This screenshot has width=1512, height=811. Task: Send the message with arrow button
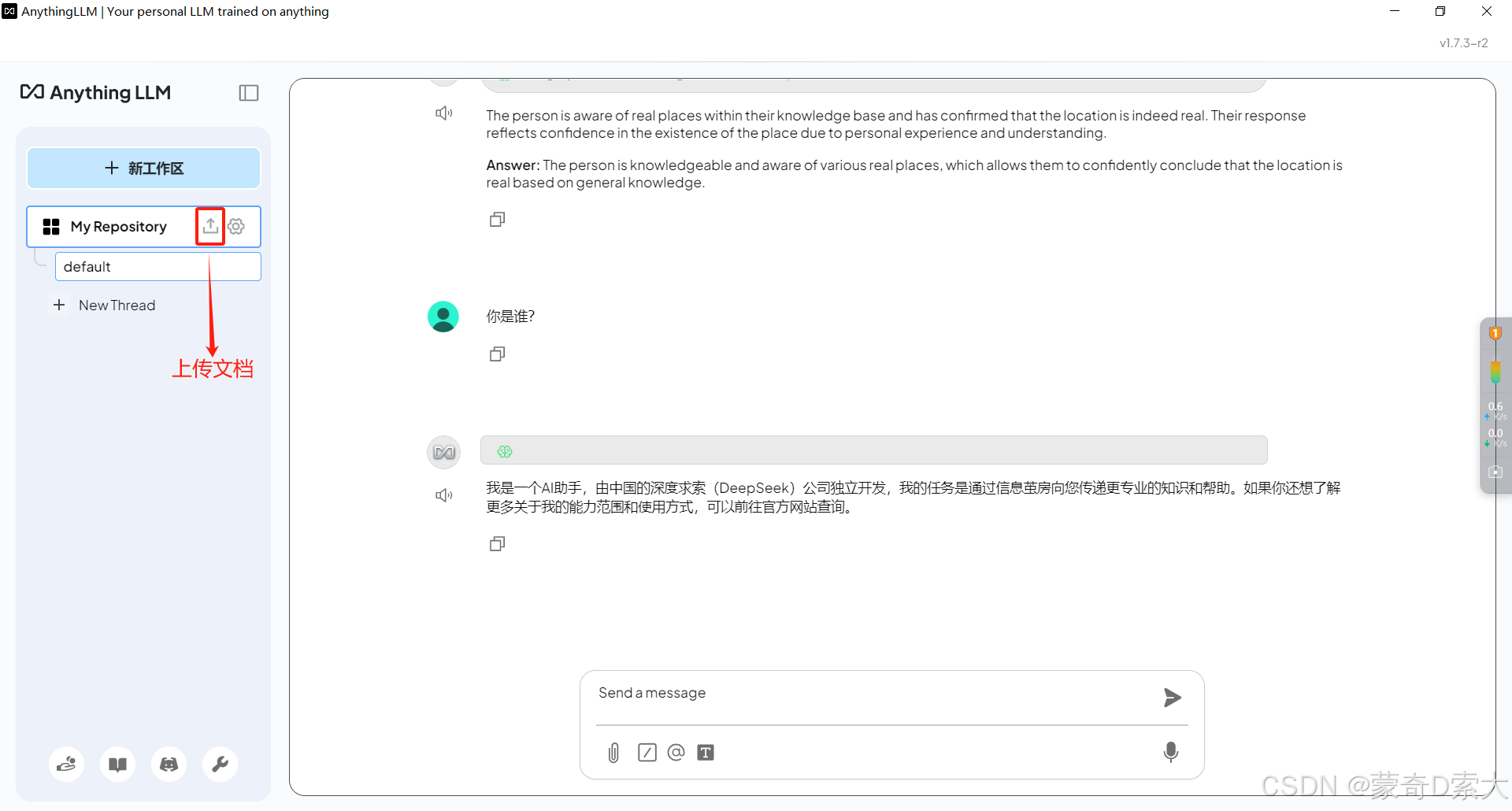1172,698
